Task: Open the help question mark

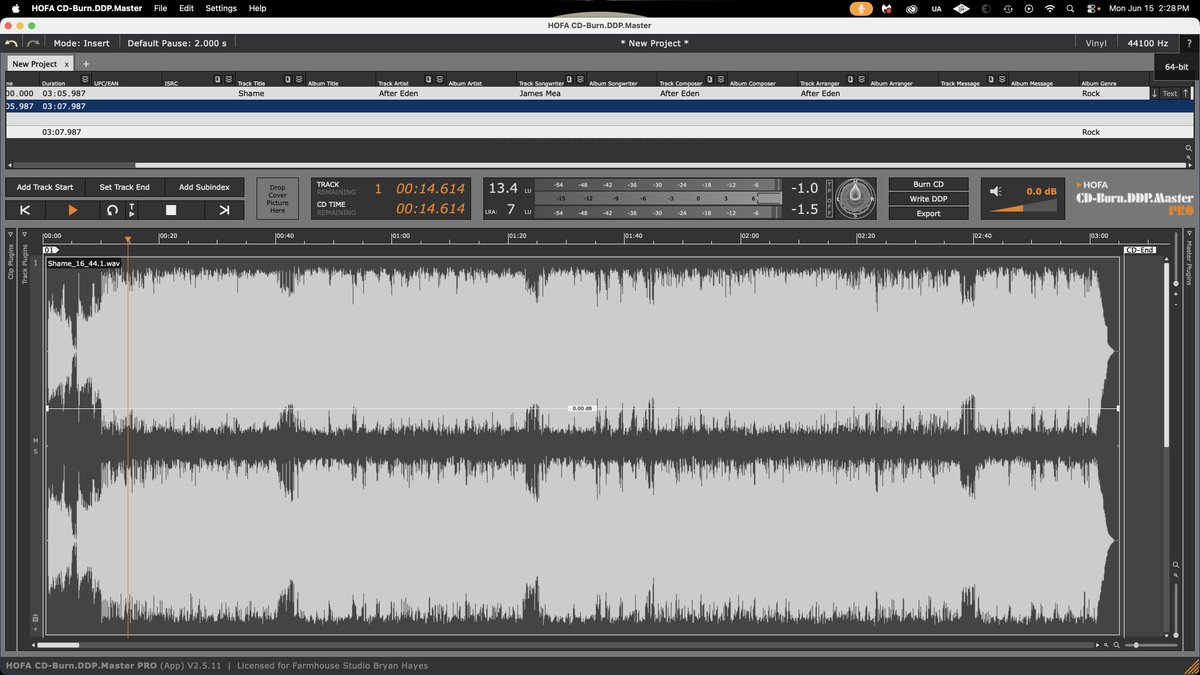Action: click(1189, 44)
